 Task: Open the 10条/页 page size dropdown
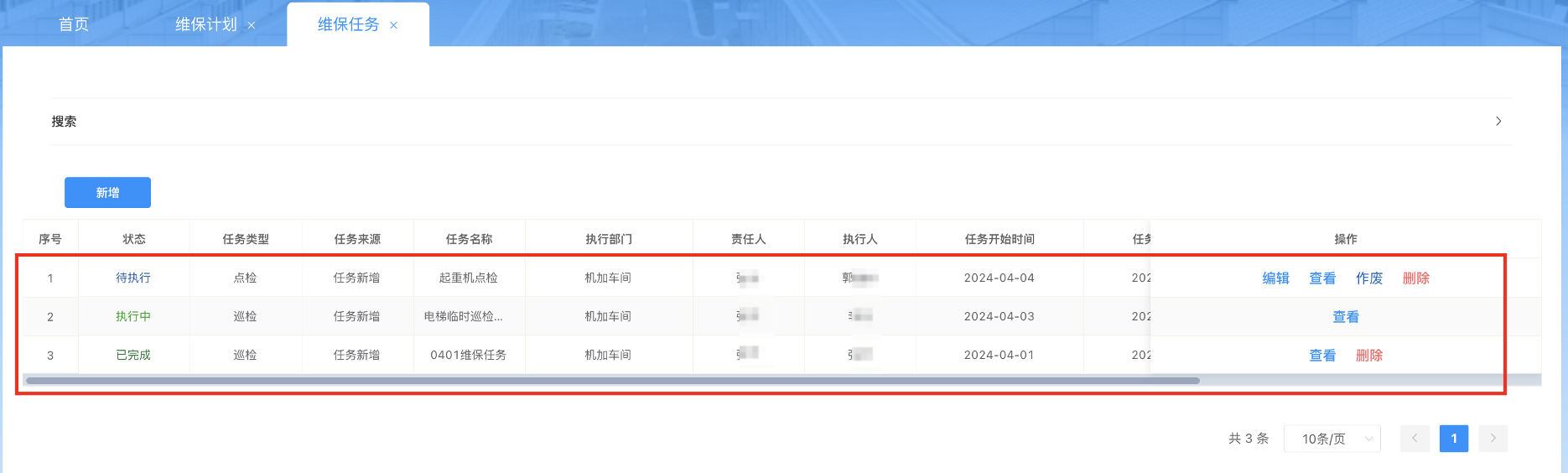pos(1332,439)
